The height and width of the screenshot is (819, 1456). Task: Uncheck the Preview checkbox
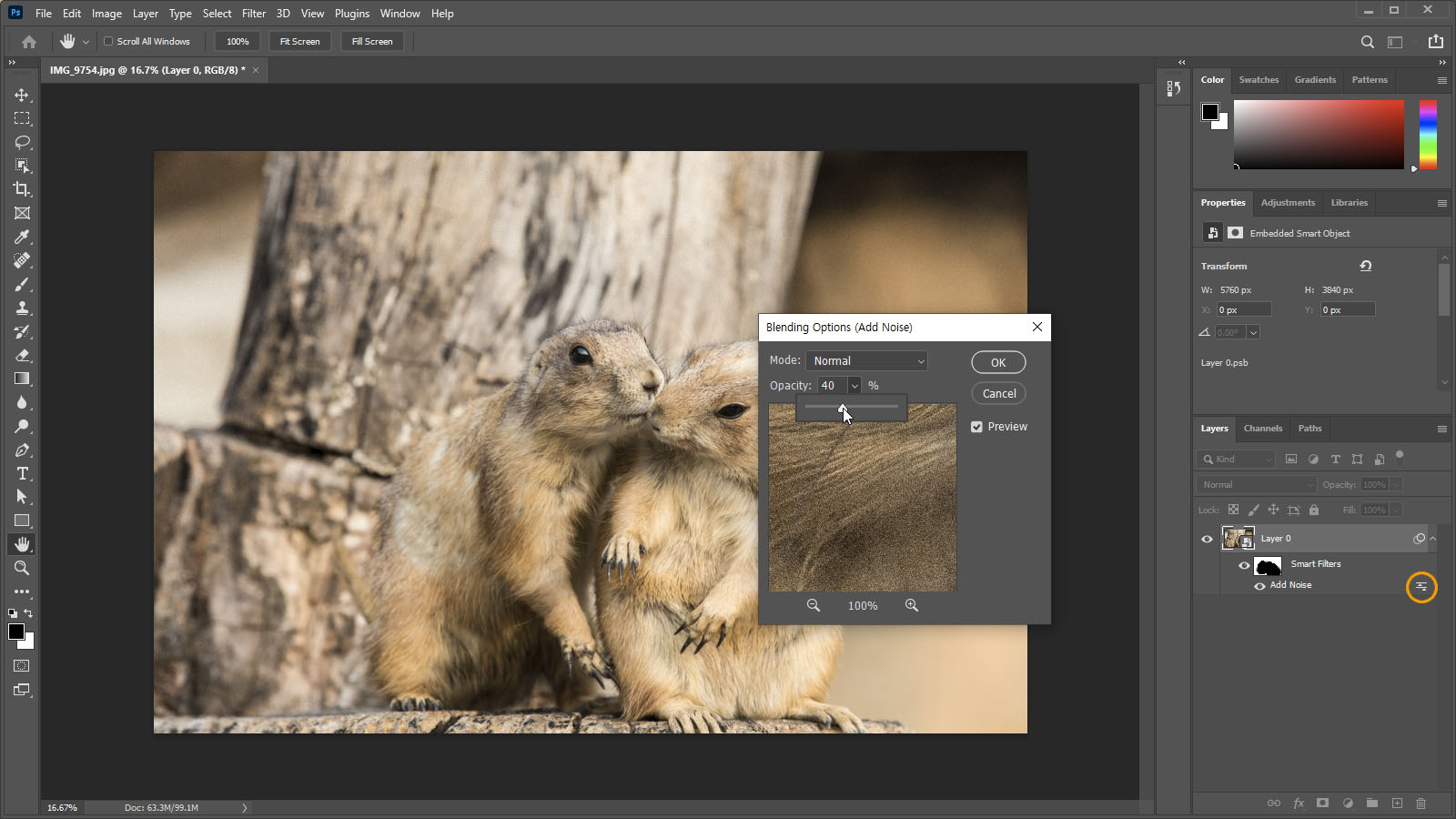tap(976, 427)
